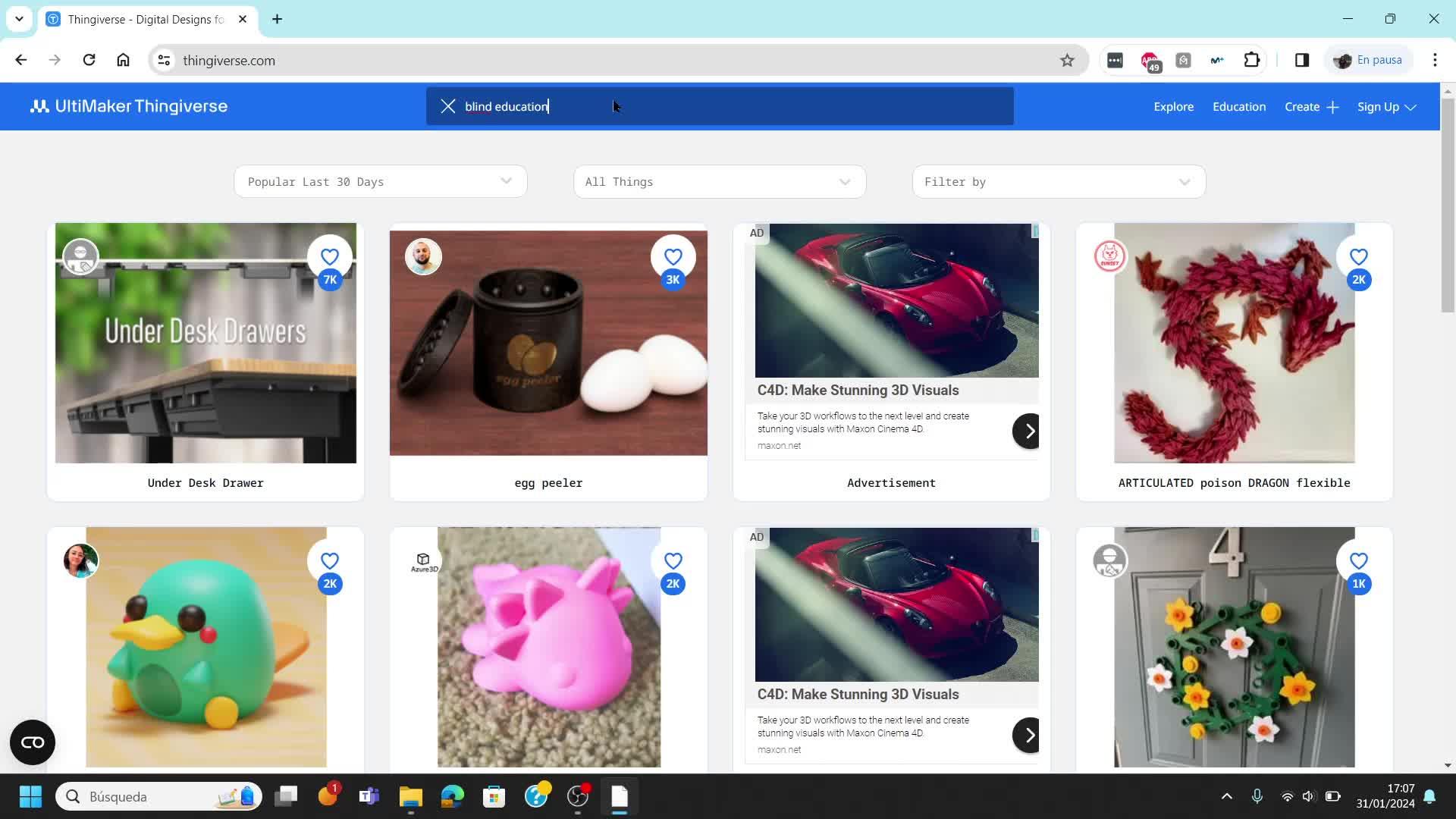Open the Explore menu item

pyautogui.click(x=1173, y=107)
